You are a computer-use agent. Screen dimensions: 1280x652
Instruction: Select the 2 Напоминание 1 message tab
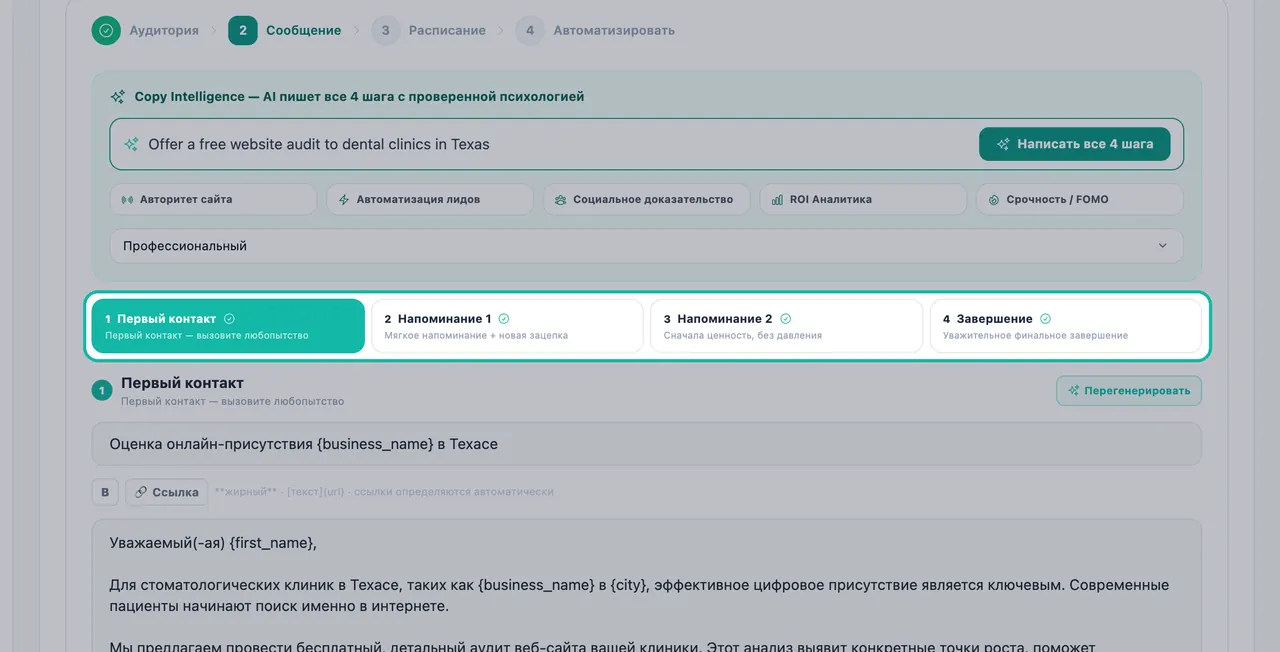(x=507, y=326)
